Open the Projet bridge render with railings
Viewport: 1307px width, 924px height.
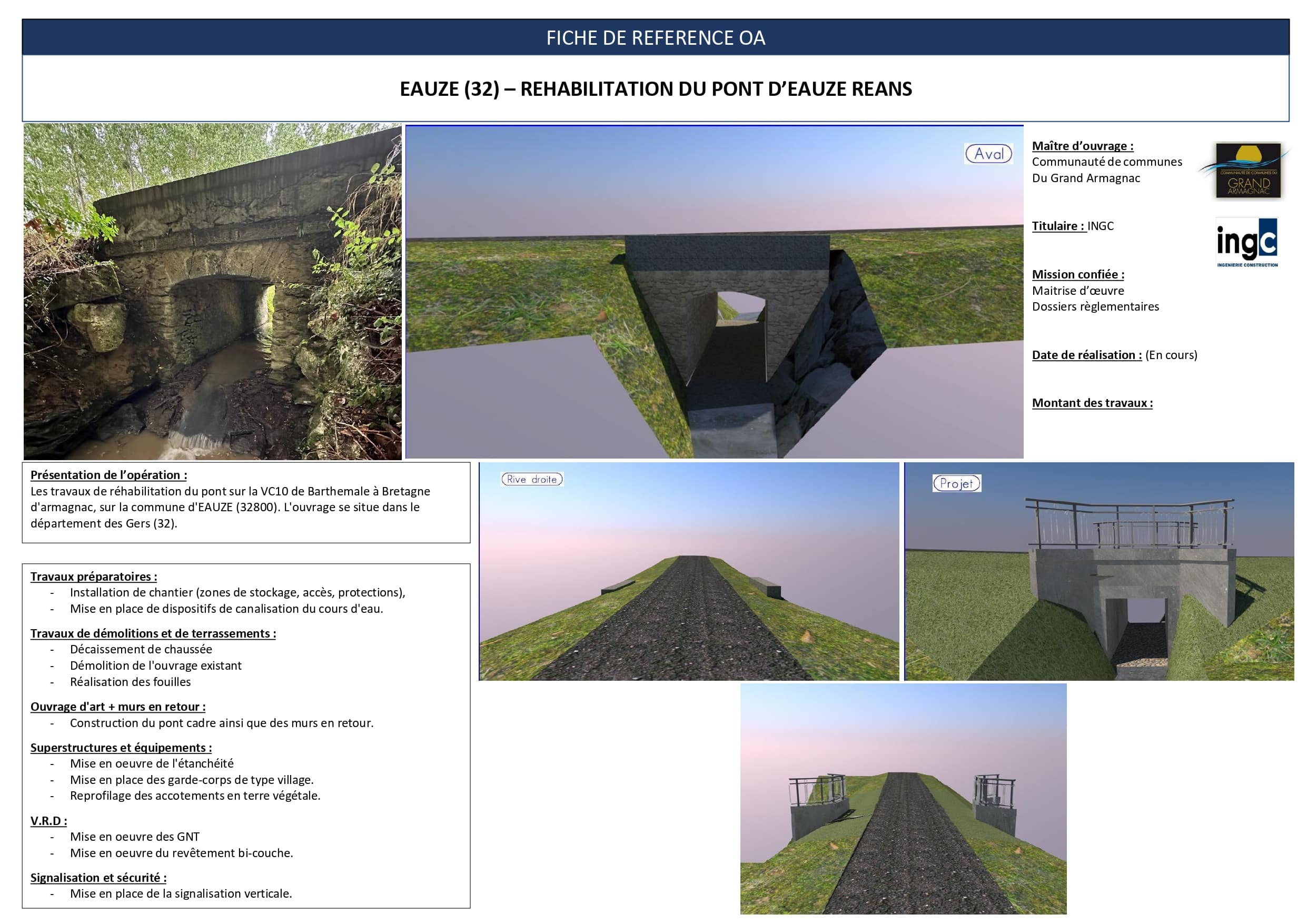coord(1099,572)
